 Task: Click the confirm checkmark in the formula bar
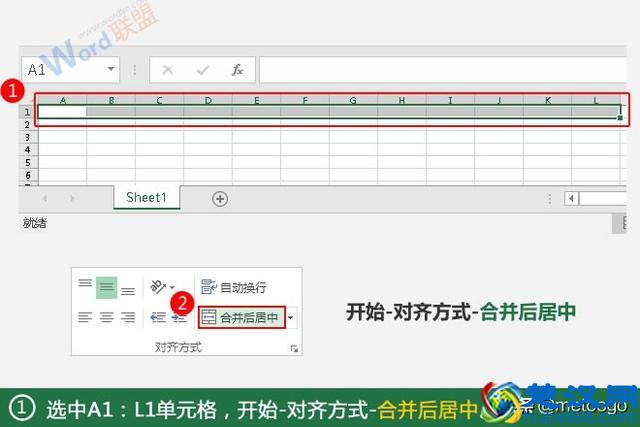[x=202, y=70]
